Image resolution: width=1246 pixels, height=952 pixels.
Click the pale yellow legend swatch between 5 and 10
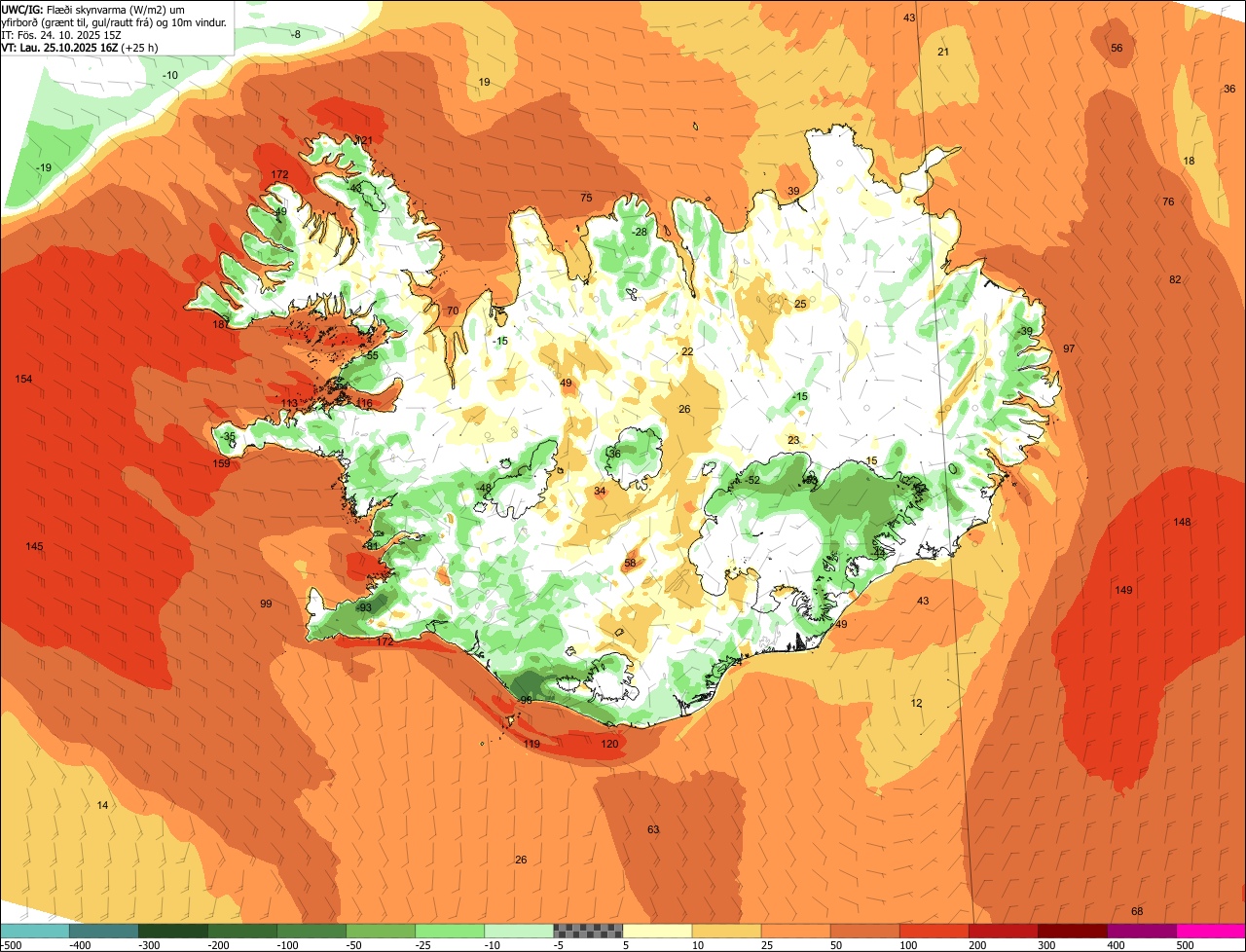coord(657,931)
